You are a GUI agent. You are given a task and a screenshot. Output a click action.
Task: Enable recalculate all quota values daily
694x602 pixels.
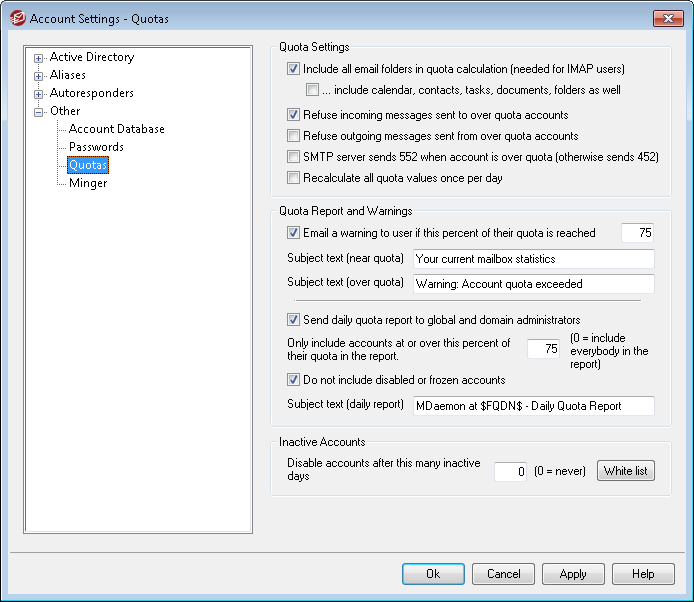coord(293,178)
